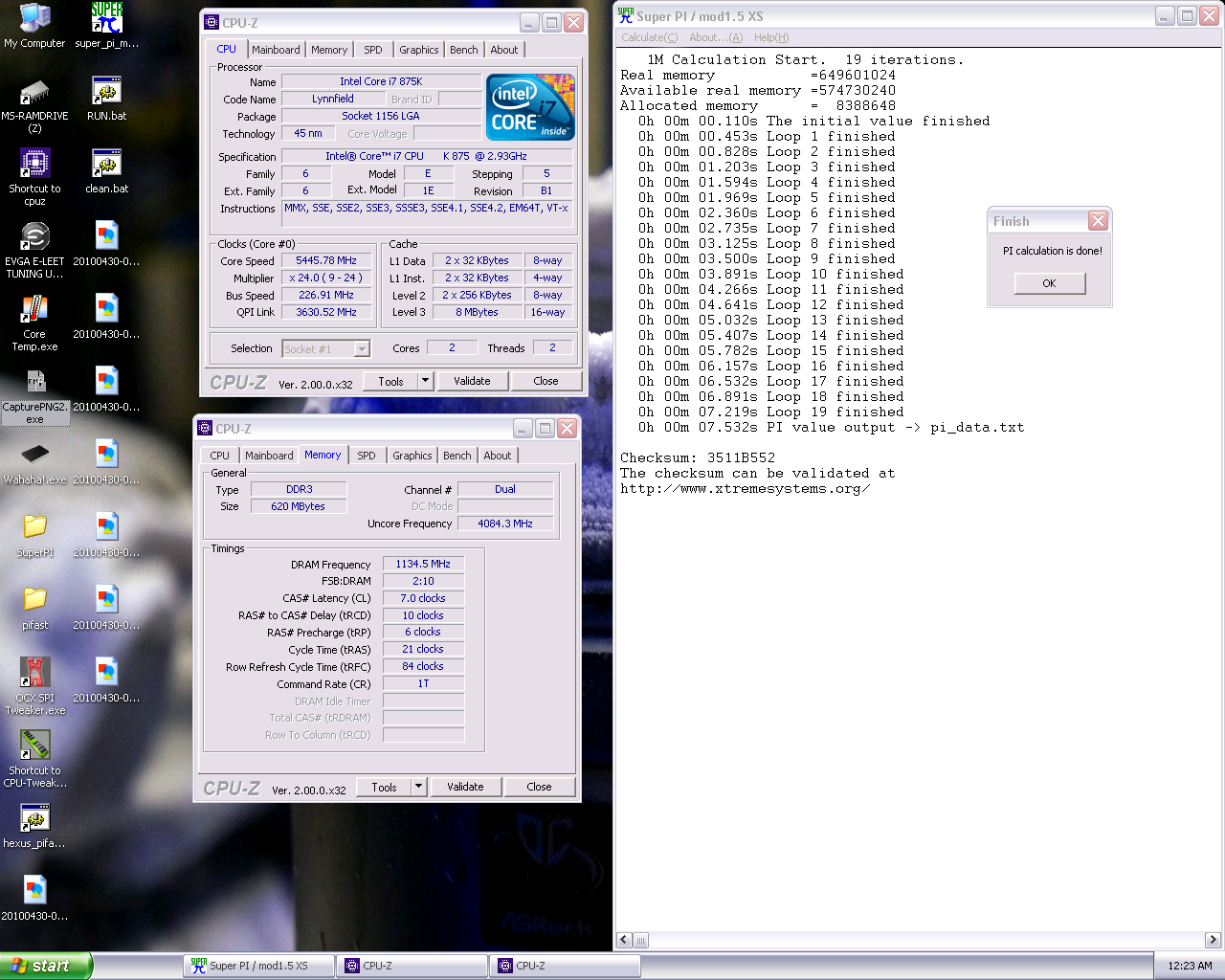The image size is (1225, 980).
Task: Open pifast folder on desktop
Action: [34, 608]
